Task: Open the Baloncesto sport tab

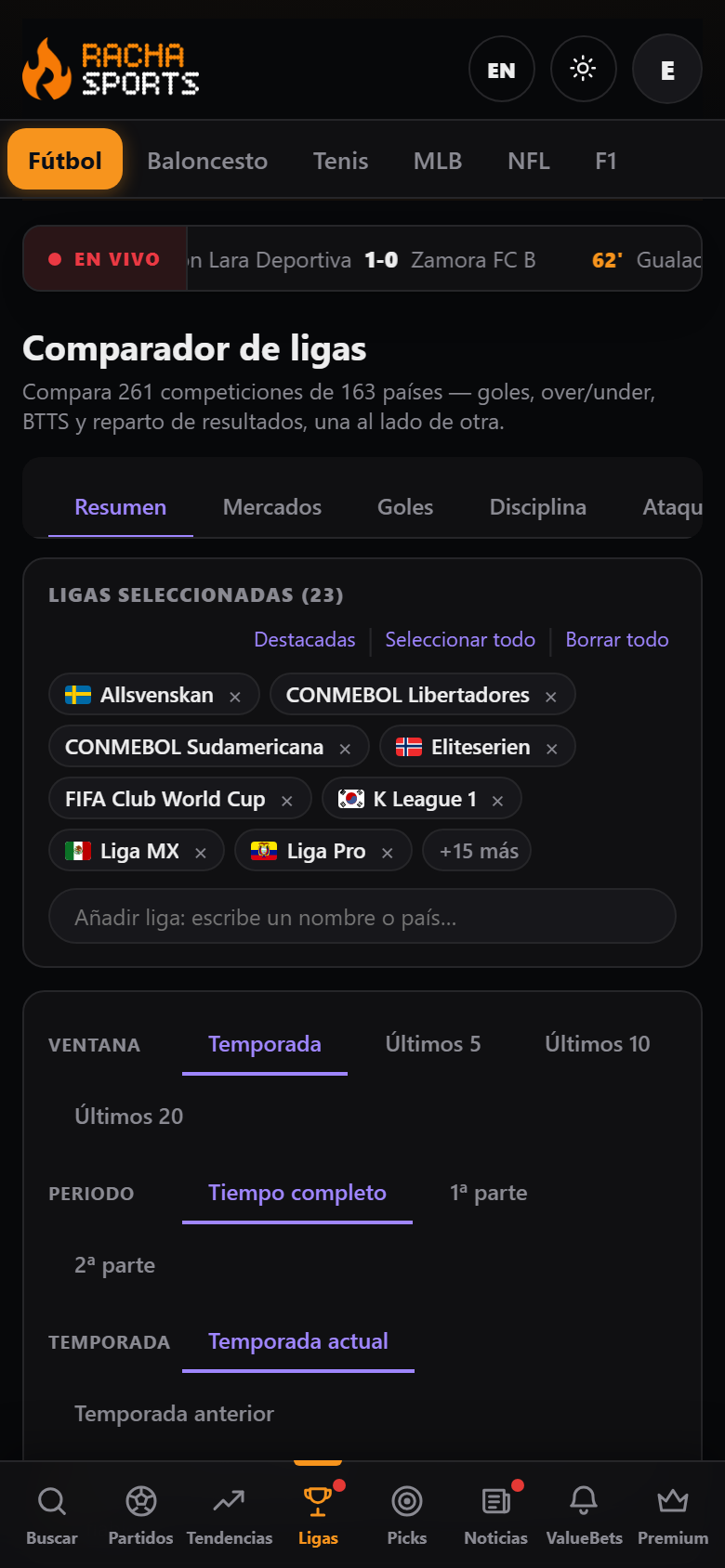Action: click(207, 161)
